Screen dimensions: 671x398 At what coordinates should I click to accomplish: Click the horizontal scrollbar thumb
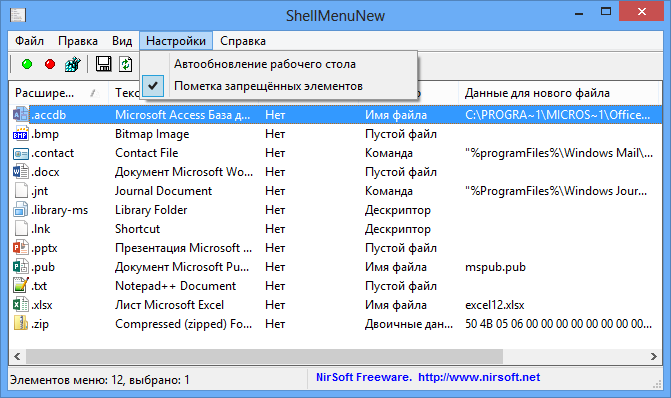click(x=264, y=356)
